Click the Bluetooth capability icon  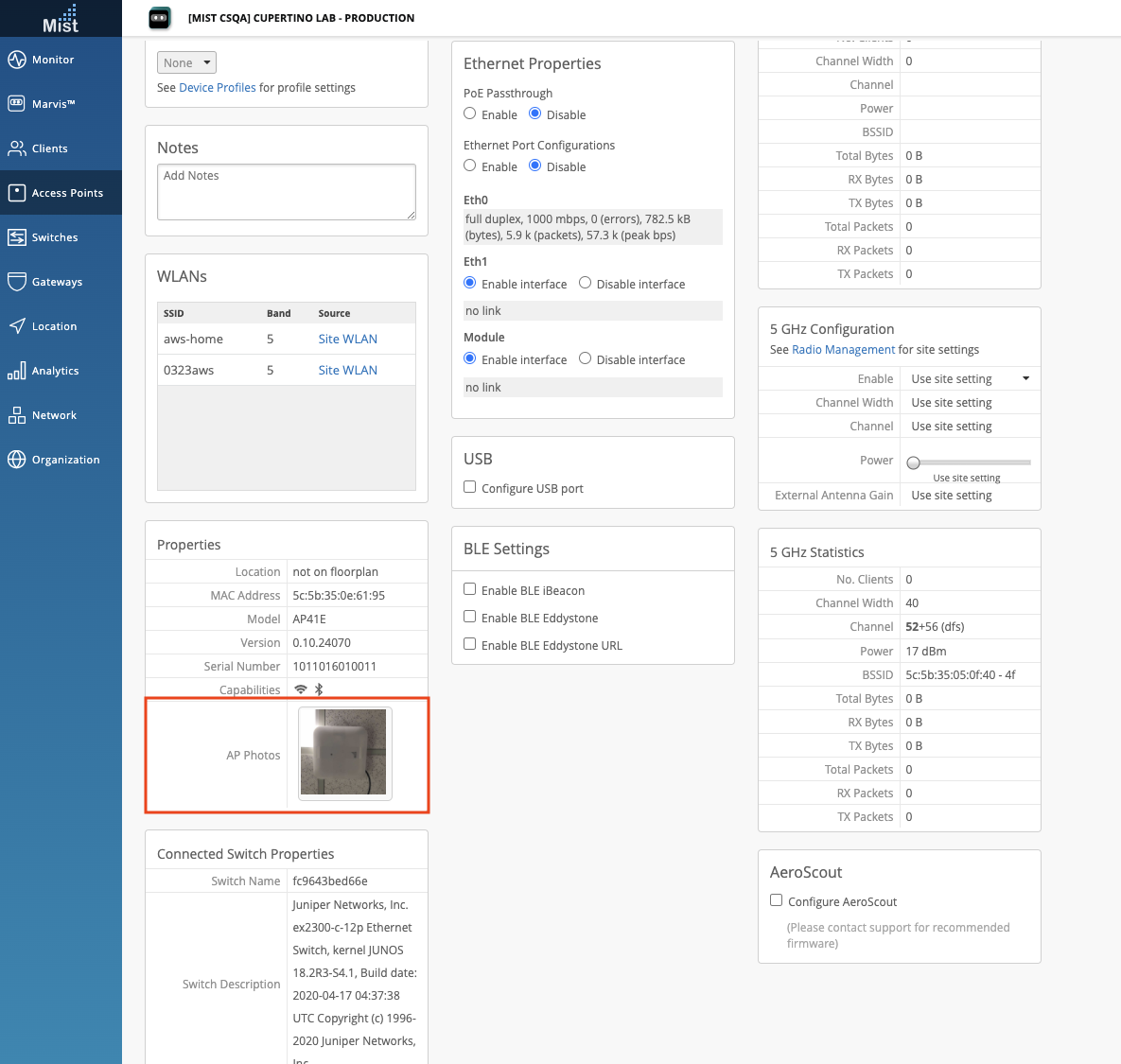tap(319, 689)
